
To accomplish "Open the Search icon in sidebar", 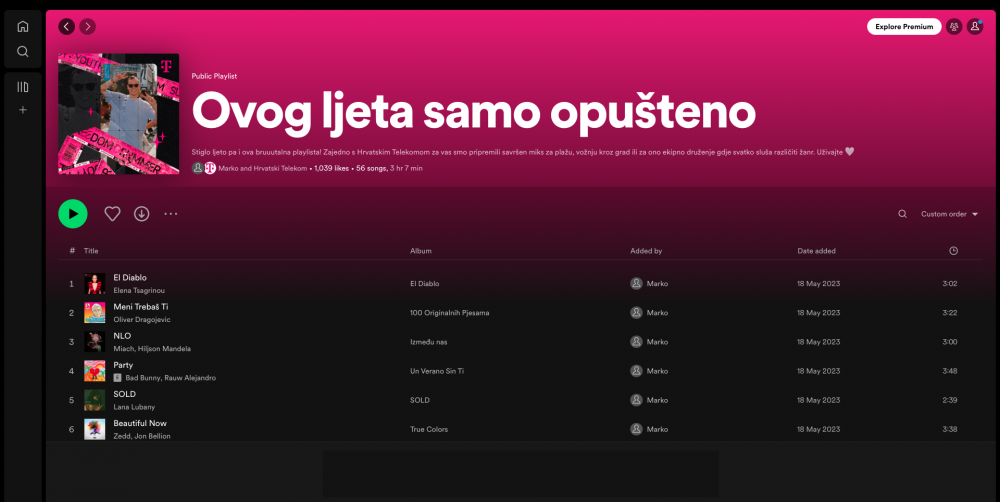I will tap(23, 52).
